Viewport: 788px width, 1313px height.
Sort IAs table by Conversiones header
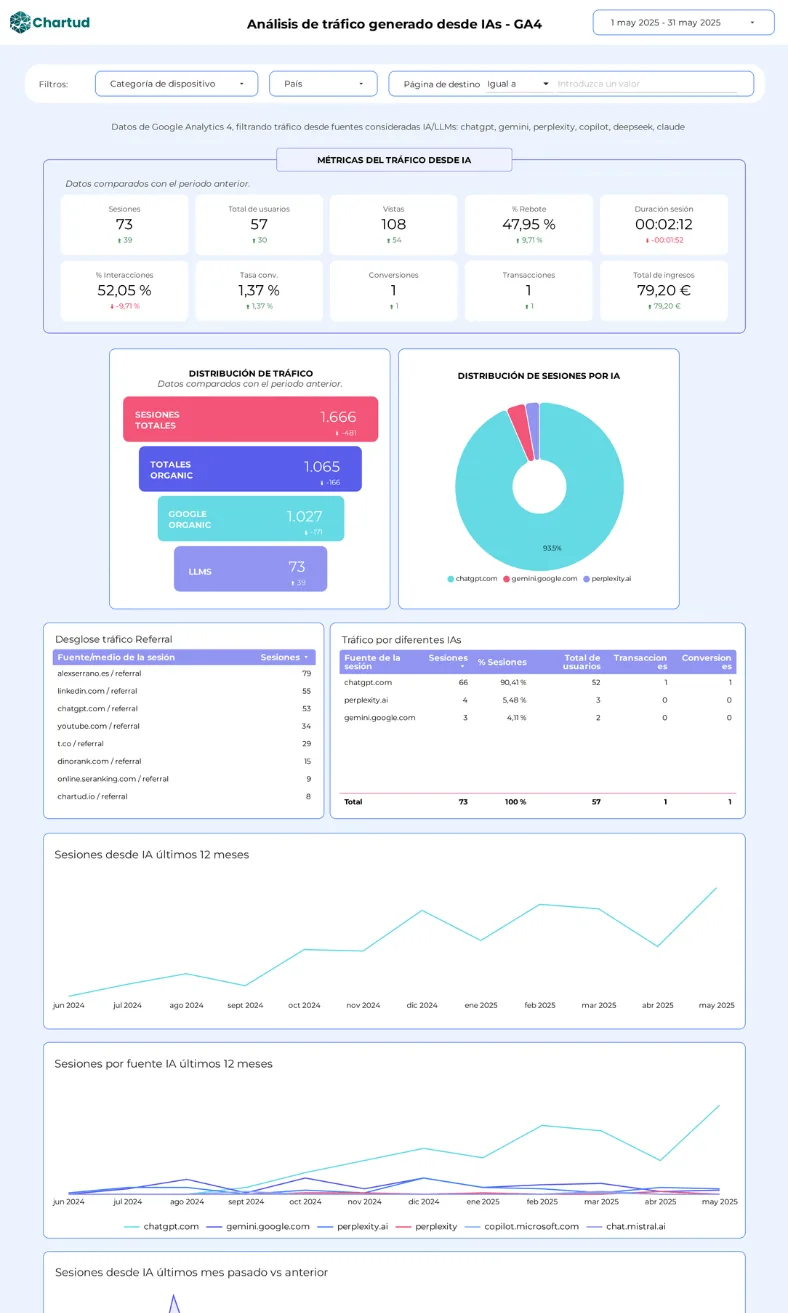coord(707,662)
